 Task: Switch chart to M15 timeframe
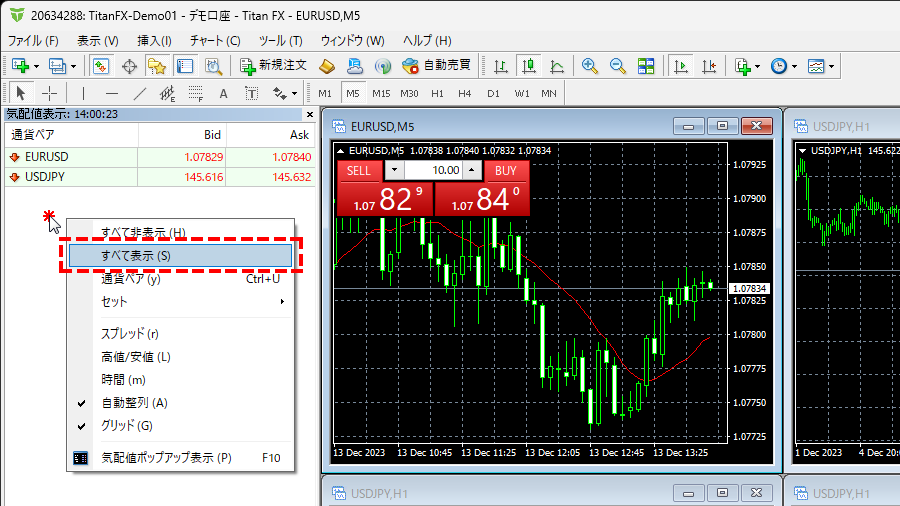pyautogui.click(x=381, y=93)
